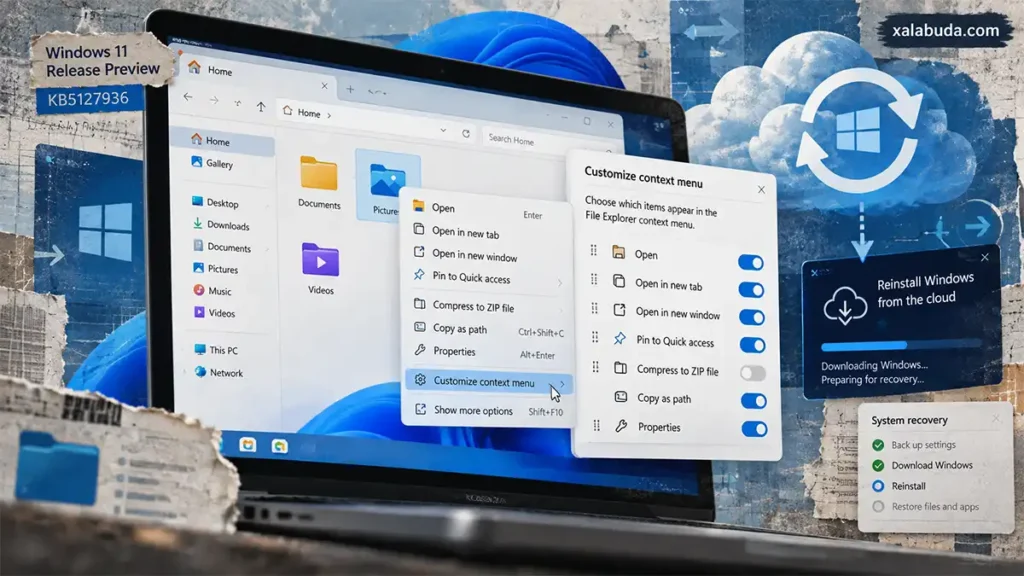Choose Open in new tab in context menu
The image size is (1024, 576).
click(x=487, y=232)
